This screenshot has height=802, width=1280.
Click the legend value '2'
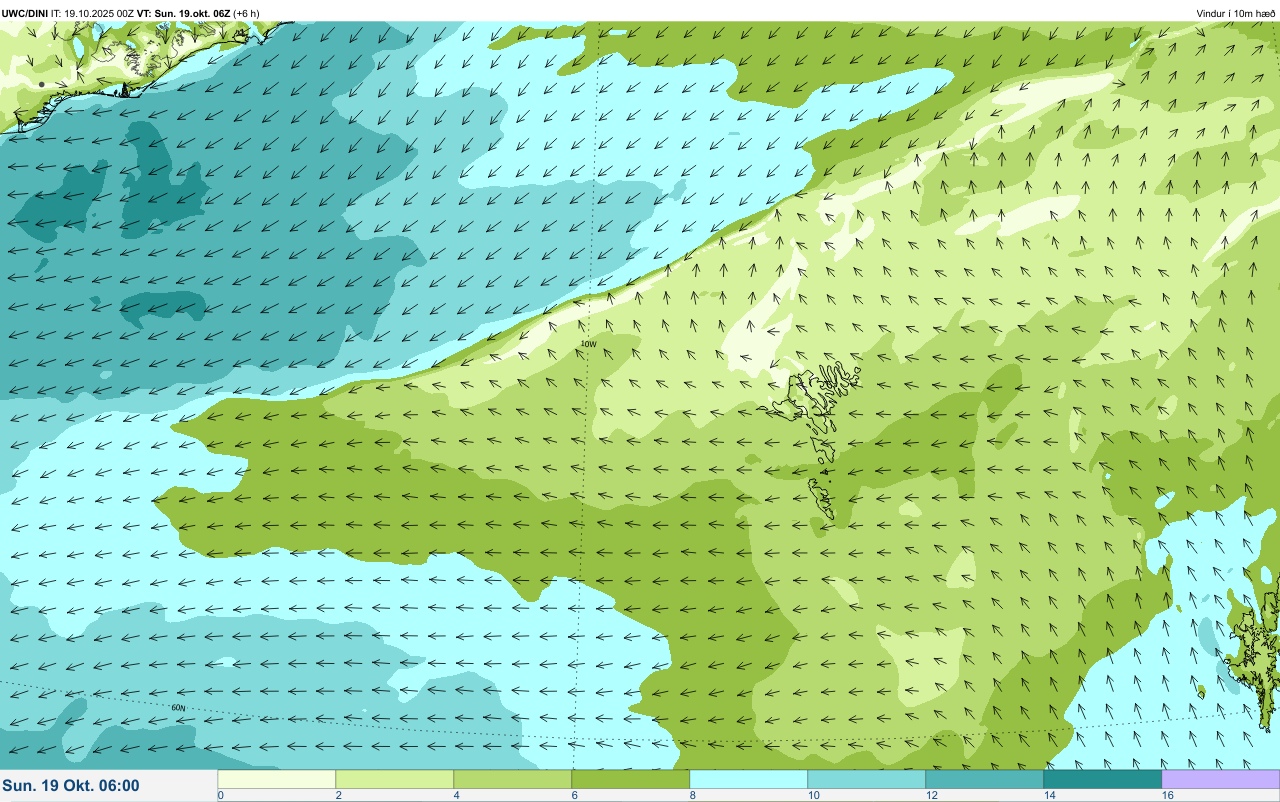[x=338, y=795]
